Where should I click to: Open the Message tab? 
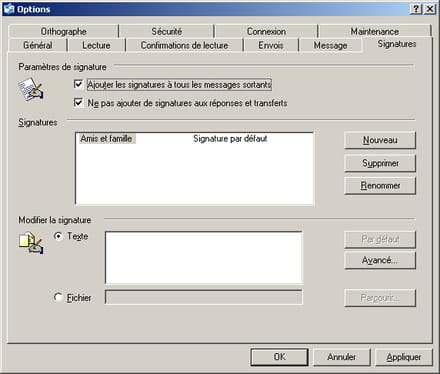[330, 45]
